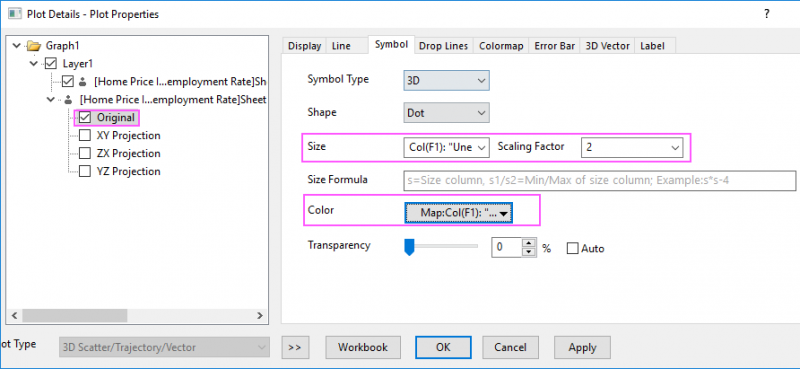Toggle the Layer1 checkbox

[51, 64]
